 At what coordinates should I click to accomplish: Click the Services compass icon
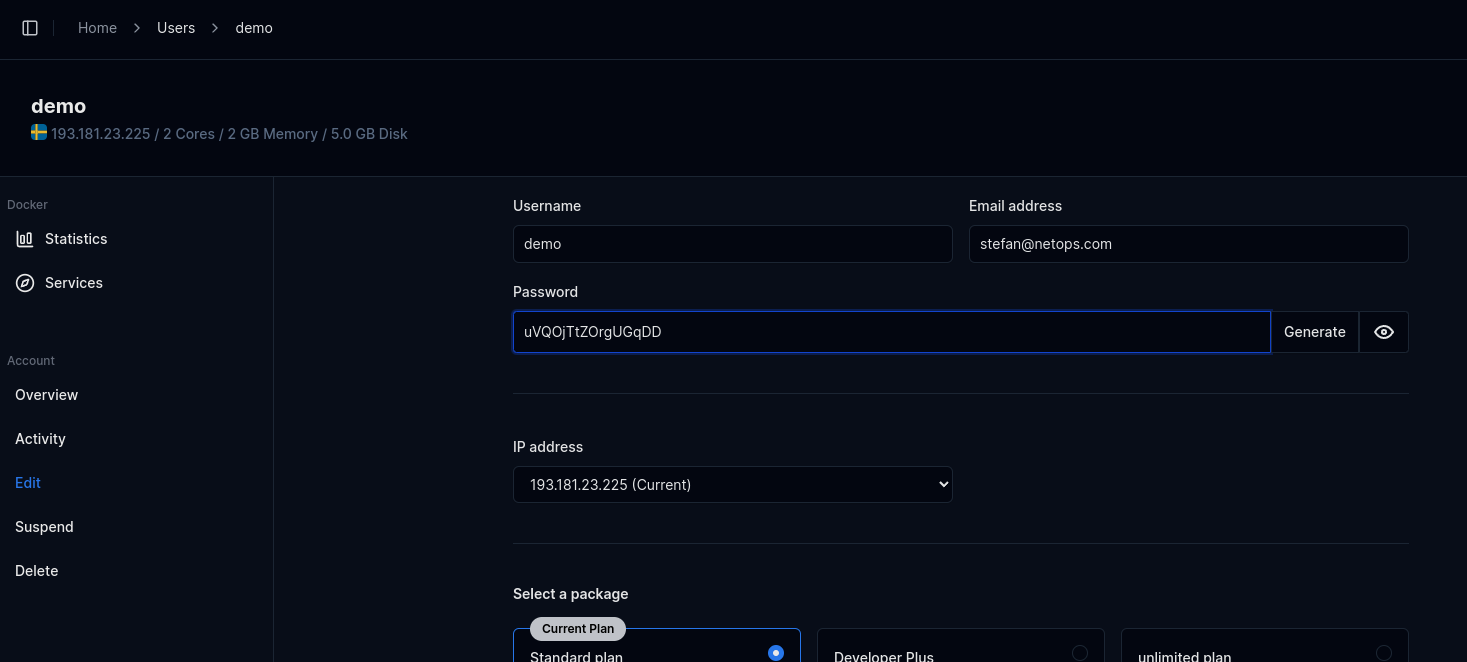coord(25,283)
